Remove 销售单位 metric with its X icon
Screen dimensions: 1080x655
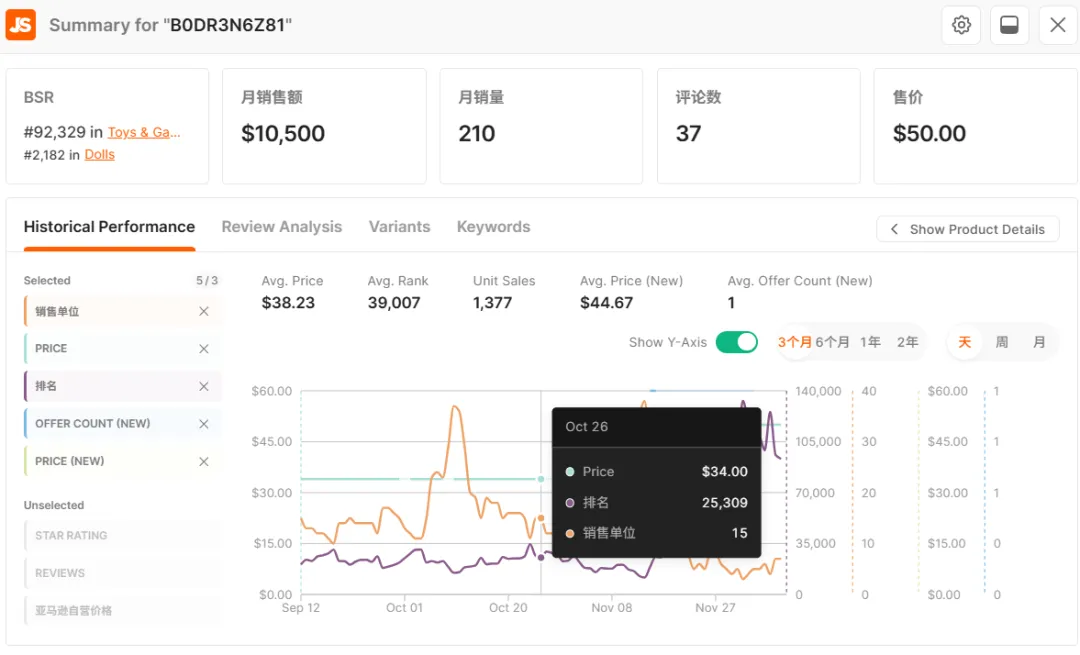(204, 311)
